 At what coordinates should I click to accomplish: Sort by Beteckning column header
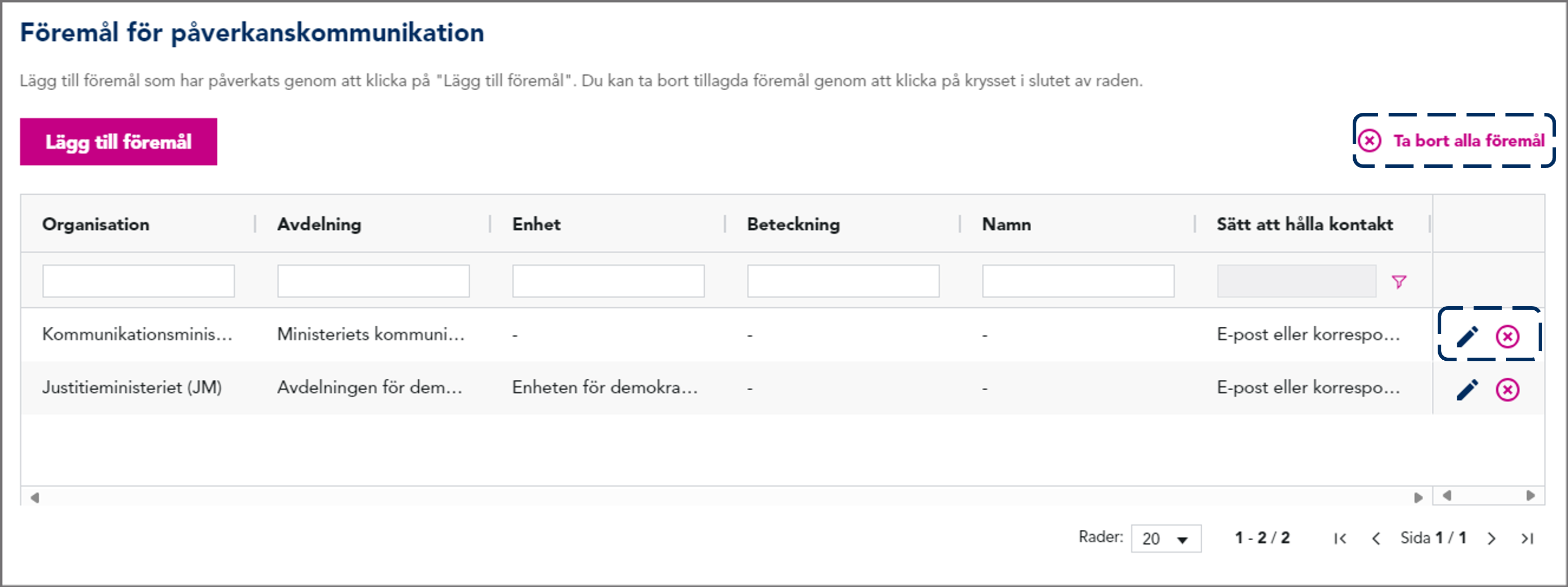(793, 224)
